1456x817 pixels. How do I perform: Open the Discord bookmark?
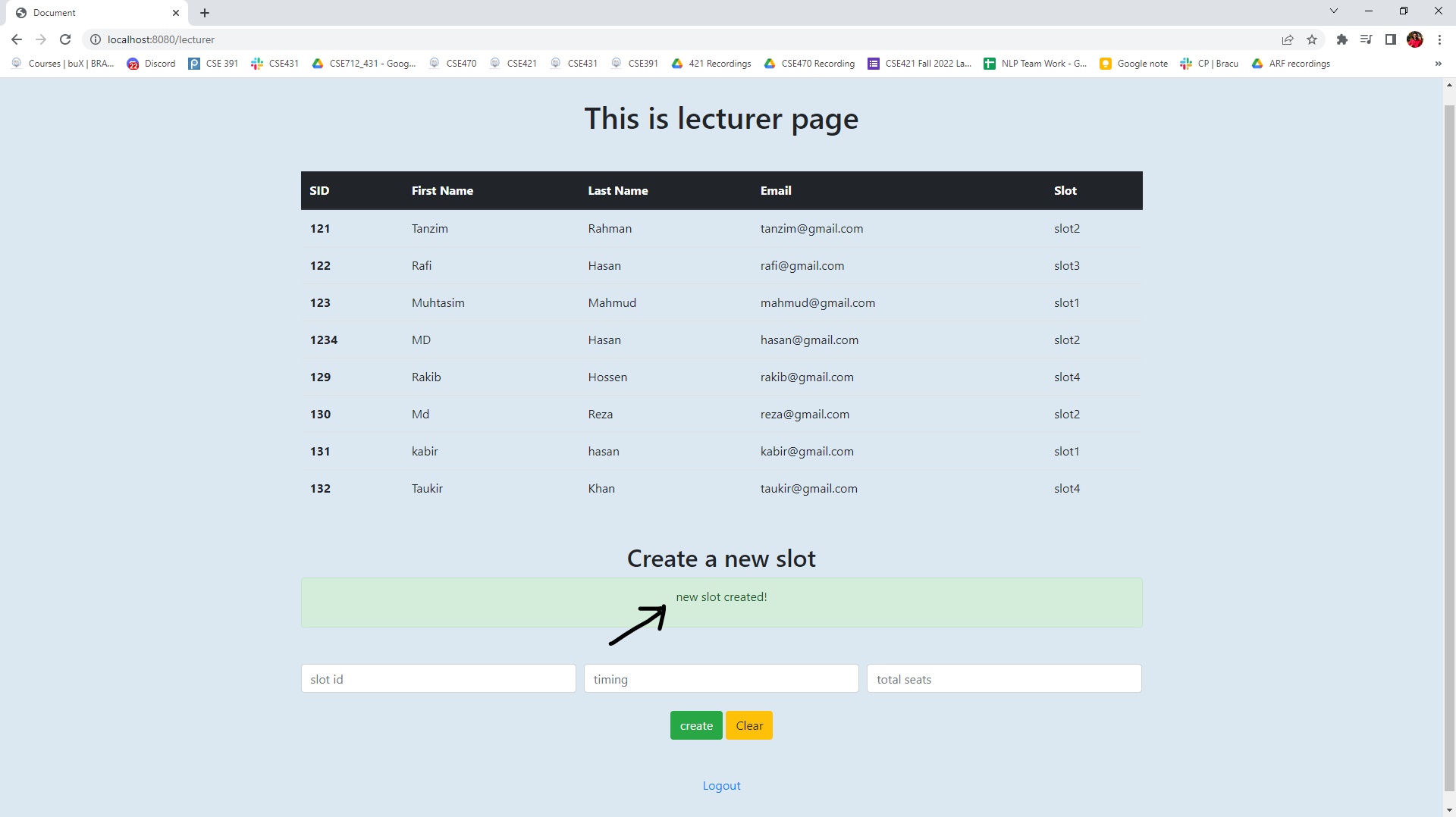[151, 64]
